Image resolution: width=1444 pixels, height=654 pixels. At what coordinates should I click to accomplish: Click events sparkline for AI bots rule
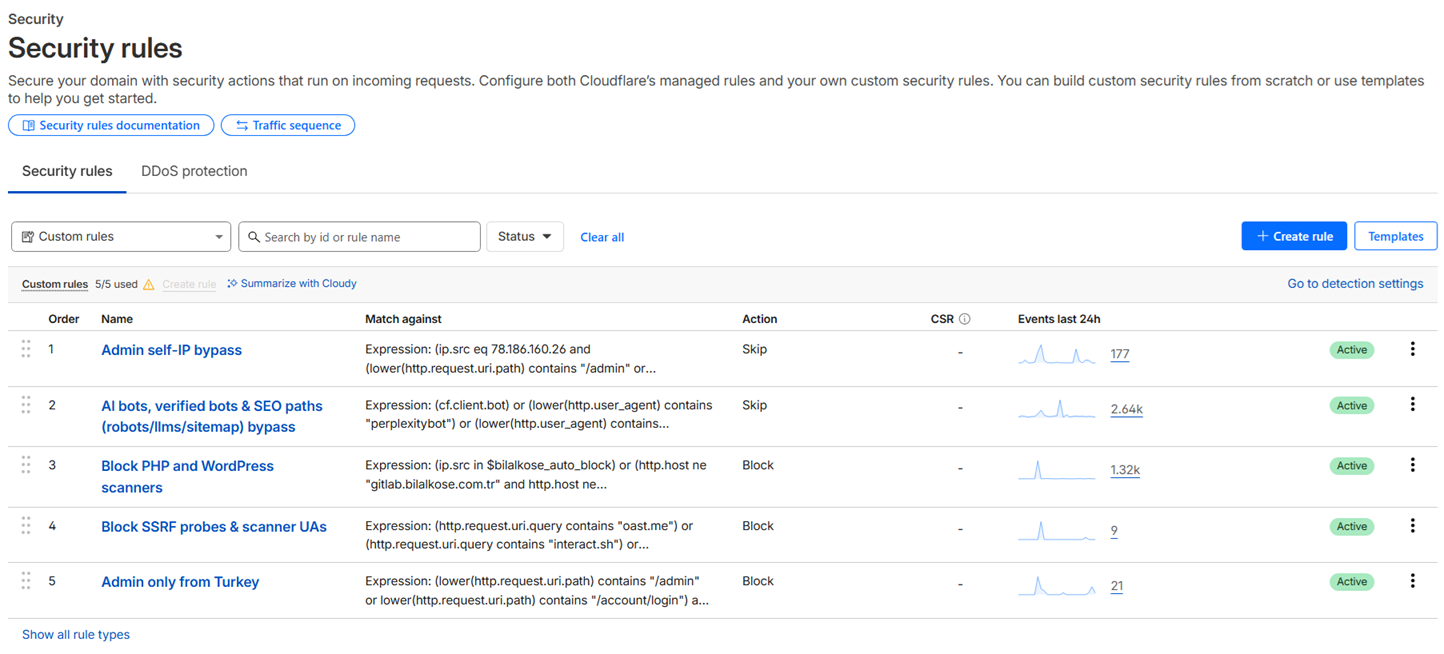coord(1057,409)
